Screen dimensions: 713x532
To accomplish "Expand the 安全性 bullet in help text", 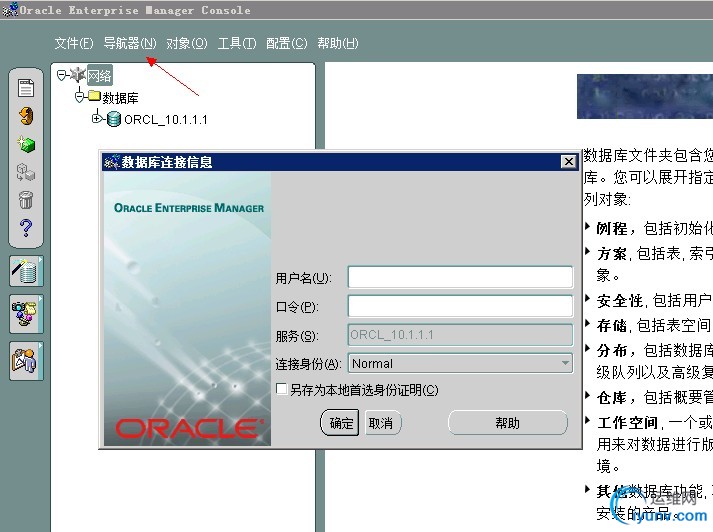I will pos(587,299).
